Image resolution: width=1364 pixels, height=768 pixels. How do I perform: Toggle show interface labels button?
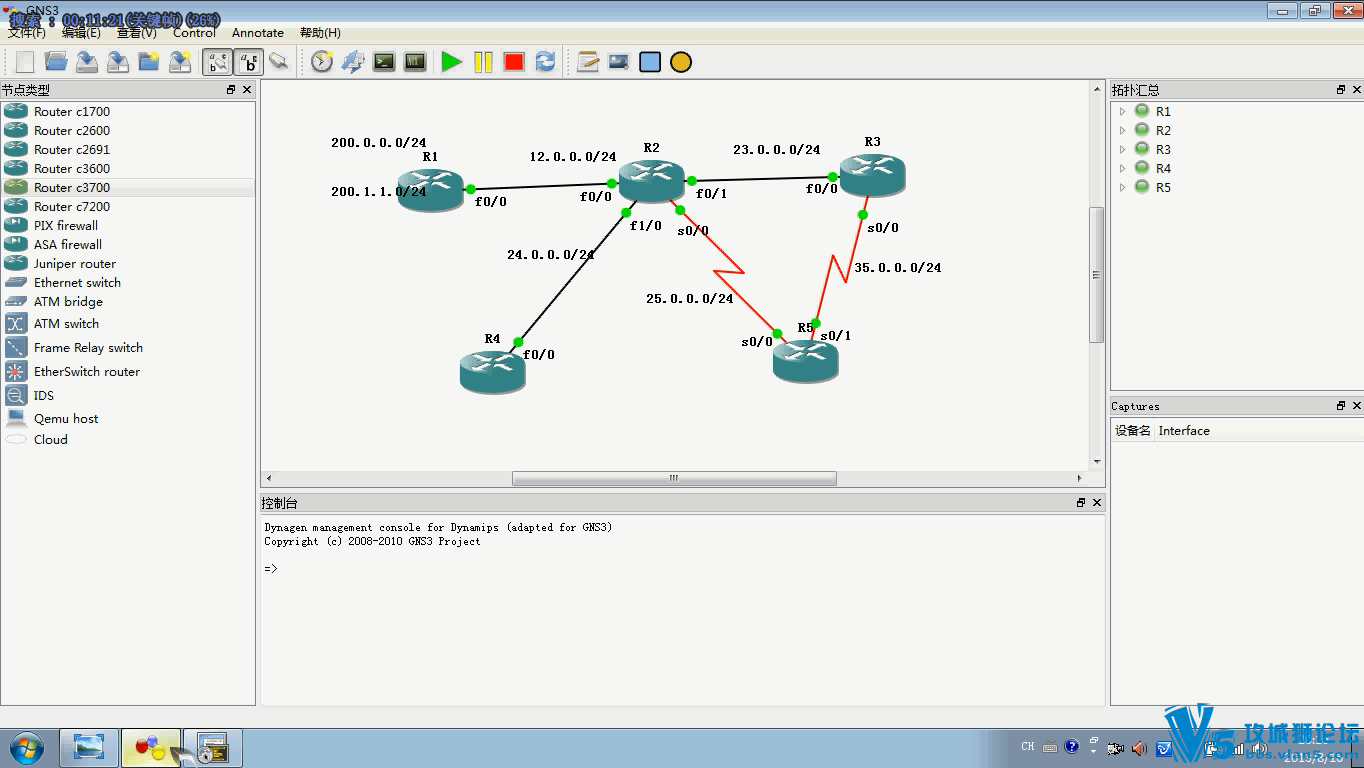(217, 62)
